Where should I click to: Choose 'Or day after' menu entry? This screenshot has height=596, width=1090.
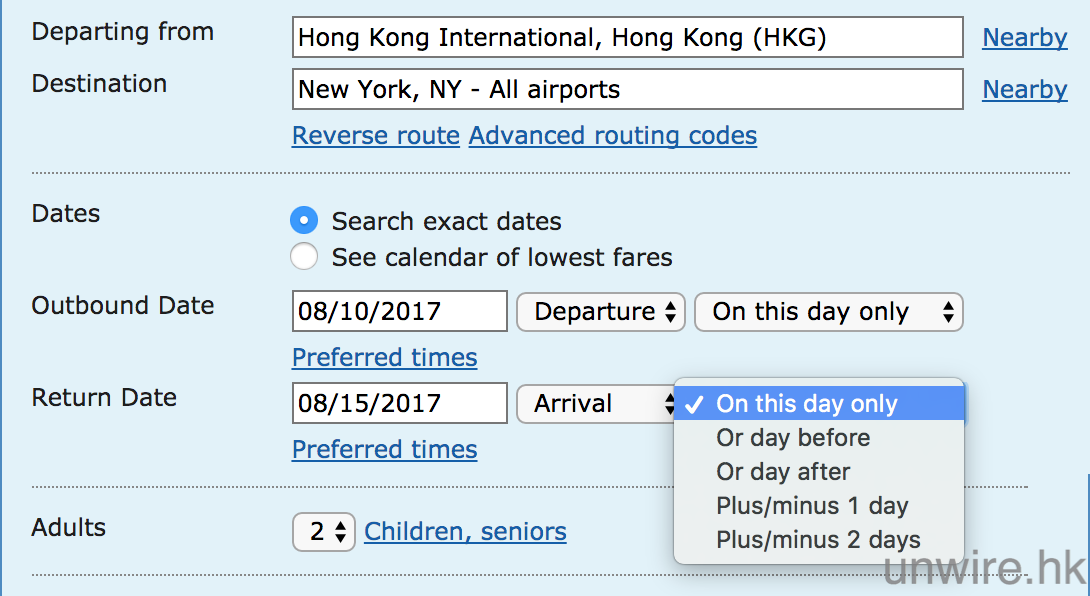tap(783, 472)
